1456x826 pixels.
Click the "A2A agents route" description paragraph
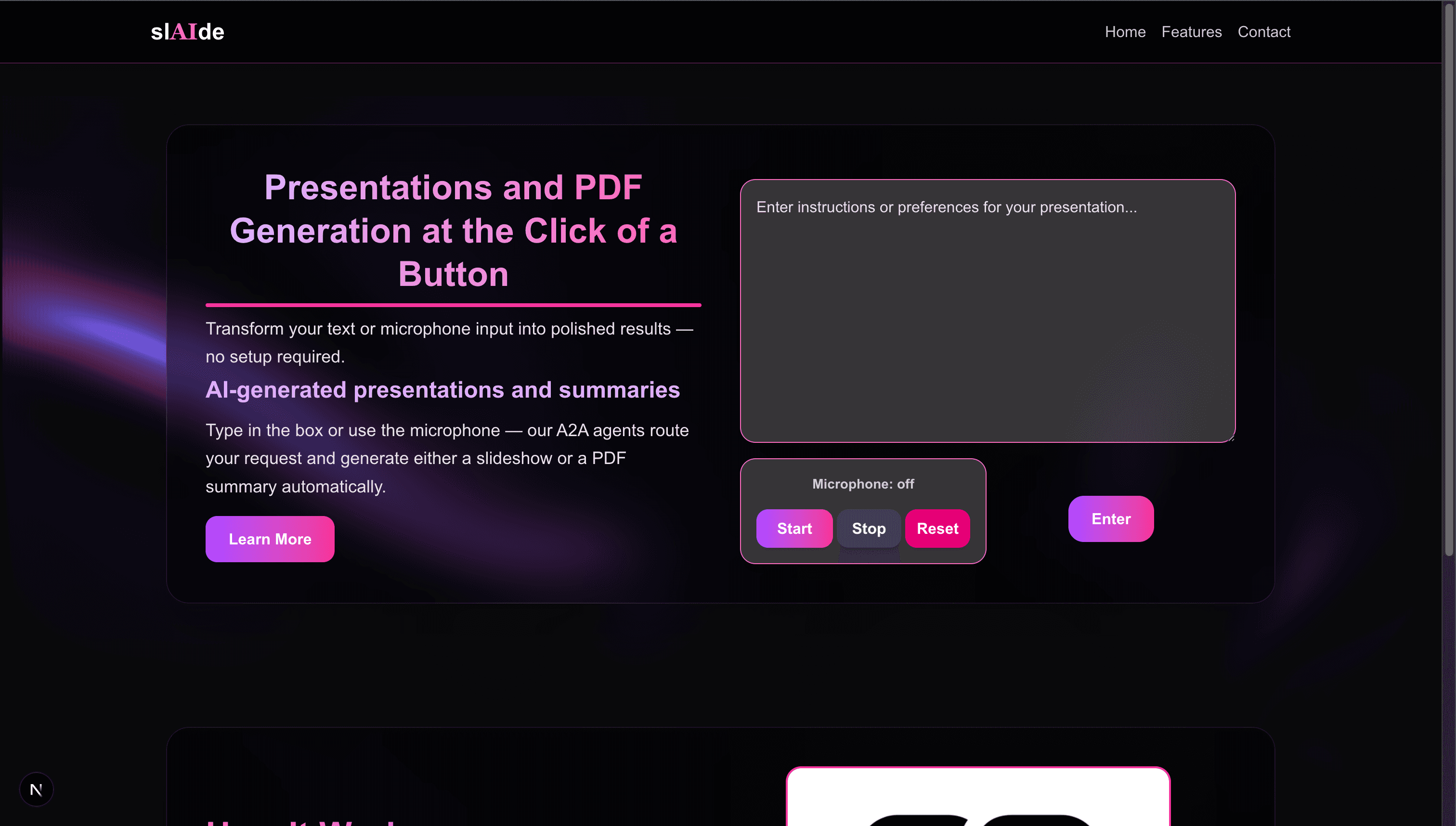(x=447, y=458)
